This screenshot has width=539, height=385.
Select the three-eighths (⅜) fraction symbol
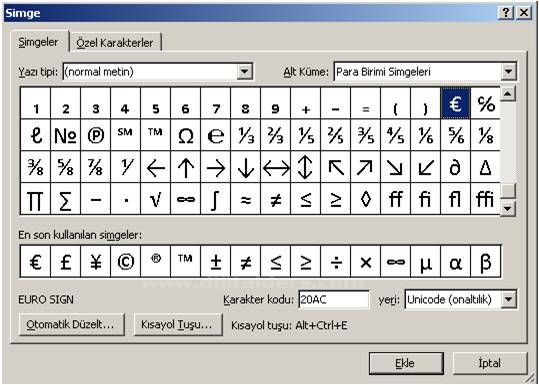(35, 167)
